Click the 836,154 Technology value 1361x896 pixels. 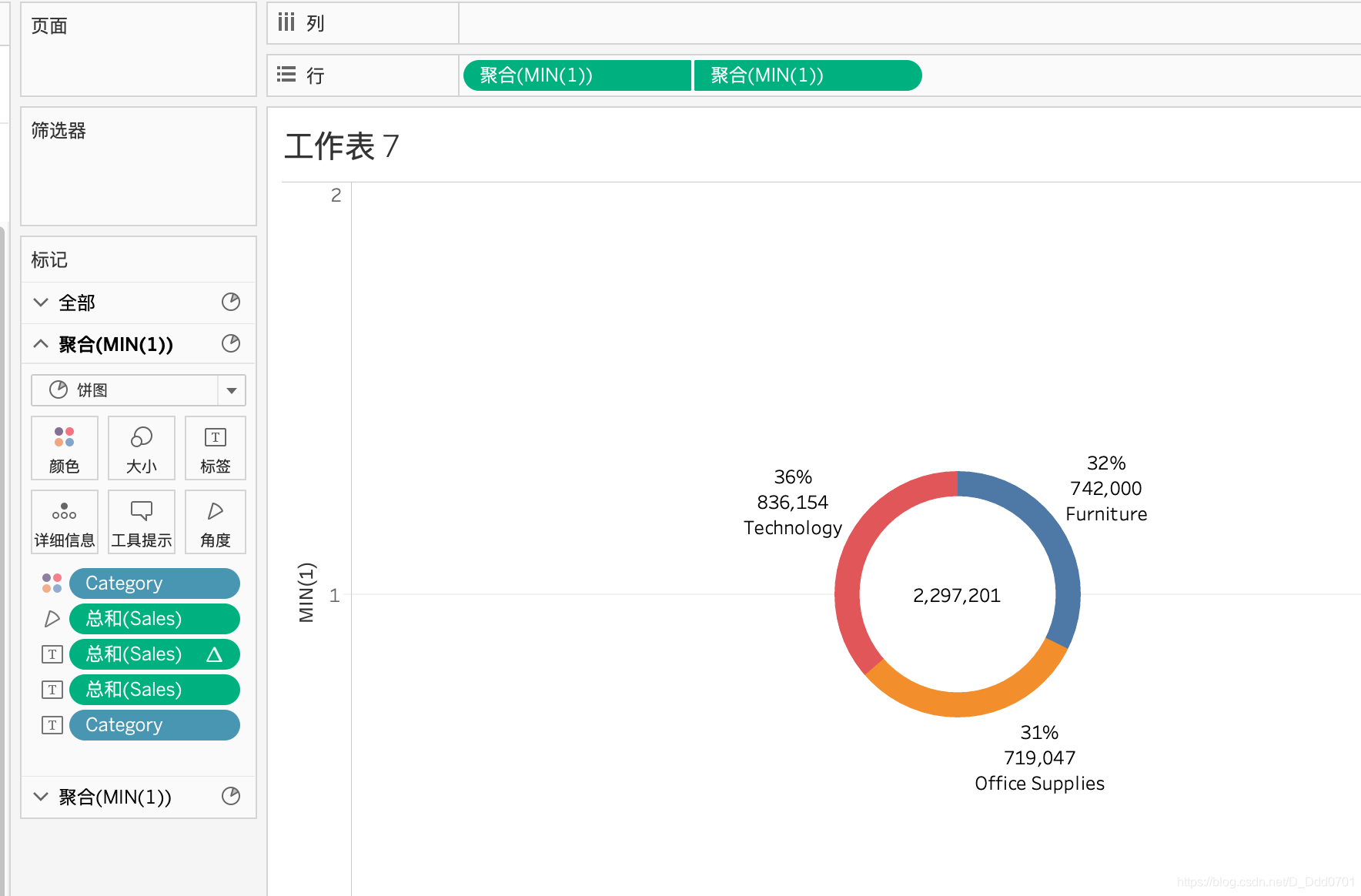tap(793, 503)
